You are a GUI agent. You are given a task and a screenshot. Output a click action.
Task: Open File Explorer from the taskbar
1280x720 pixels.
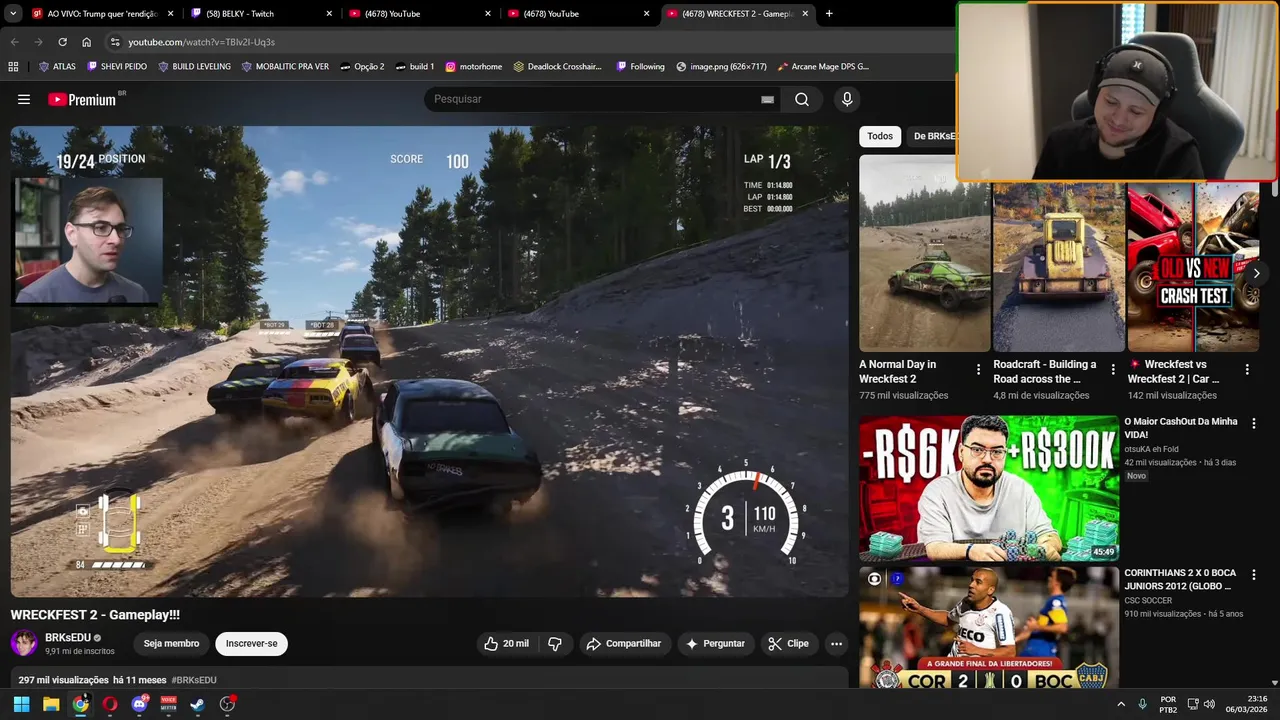[51, 704]
